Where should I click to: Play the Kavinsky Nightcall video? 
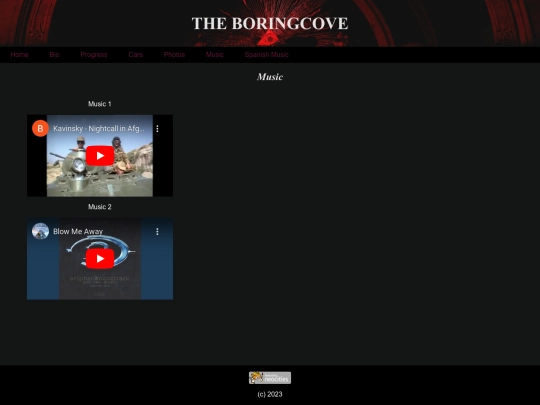[100, 156]
